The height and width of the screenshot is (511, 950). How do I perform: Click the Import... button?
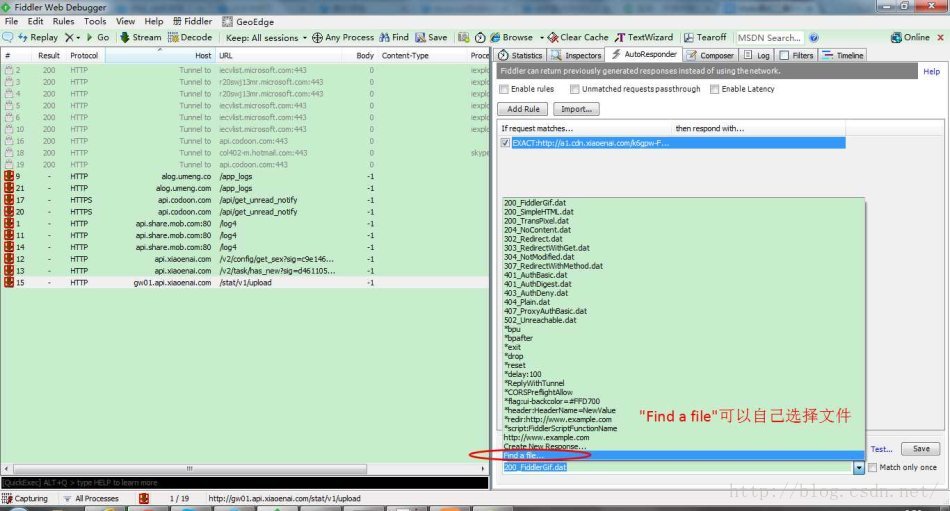pos(576,109)
